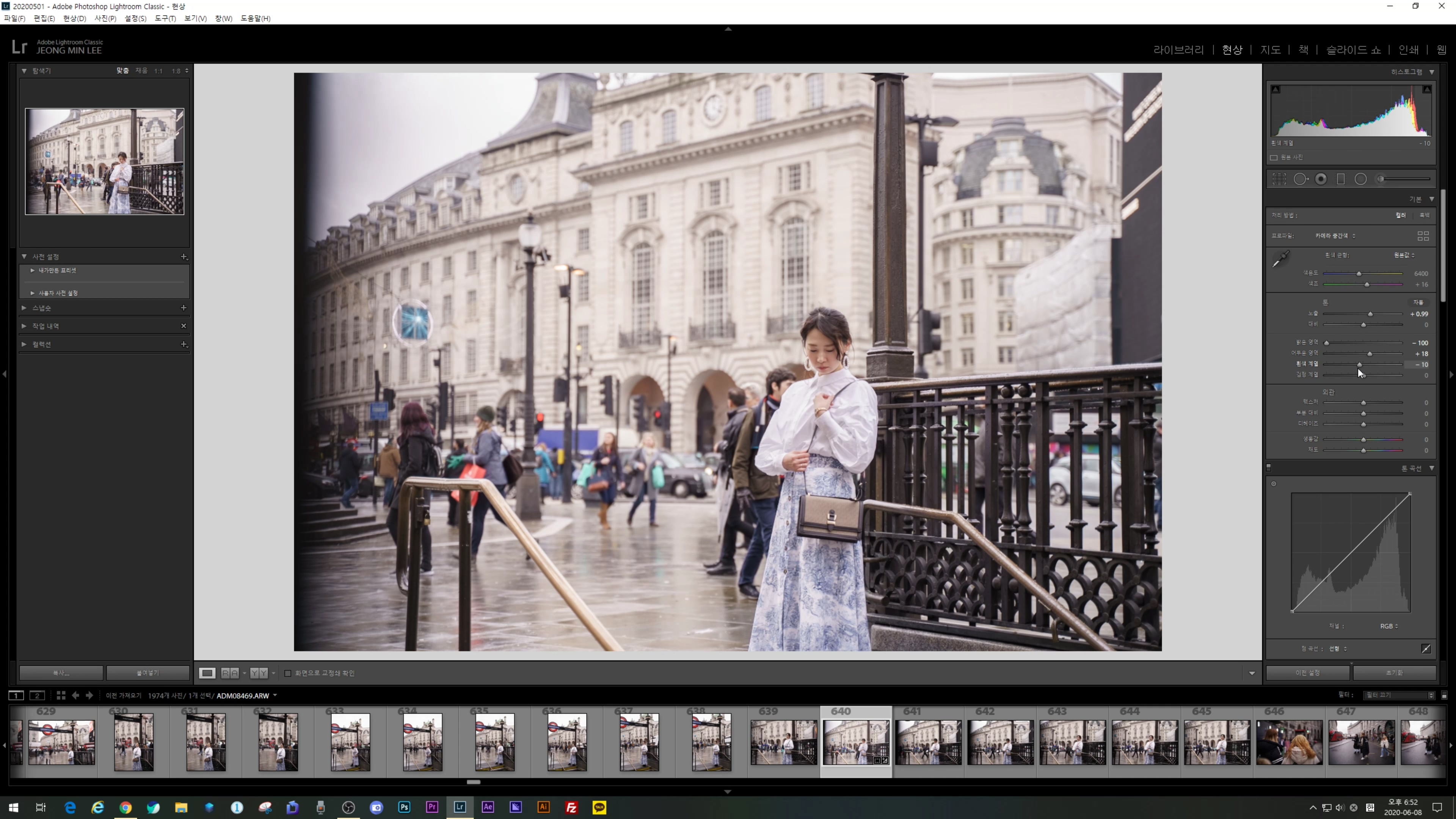
Task: Select the Crop Overlay tool
Action: 1279,179
